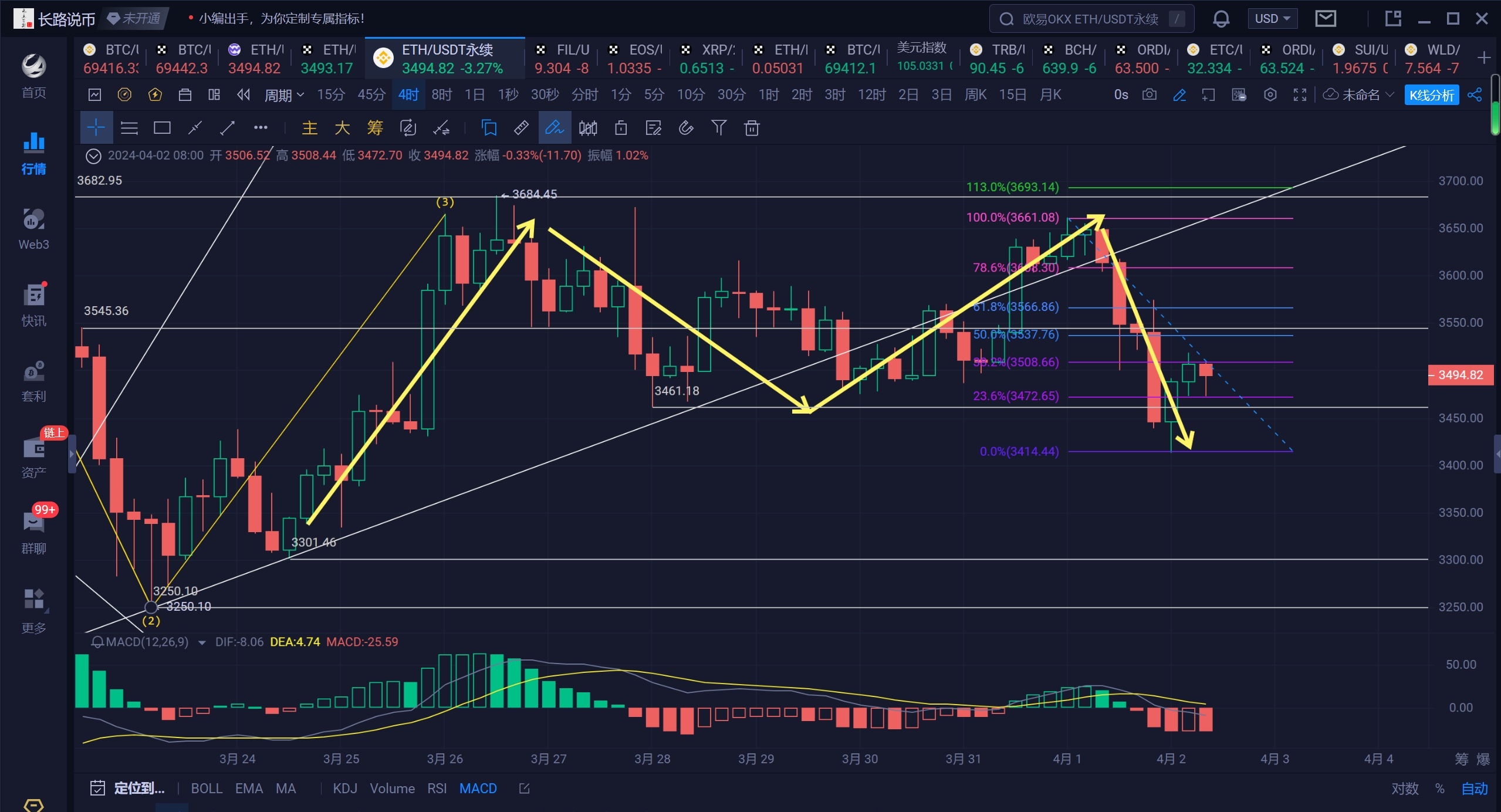The height and width of the screenshot is (812, 1501).
Task: Select the ruler measurement tool
Action: click(521, 127)
